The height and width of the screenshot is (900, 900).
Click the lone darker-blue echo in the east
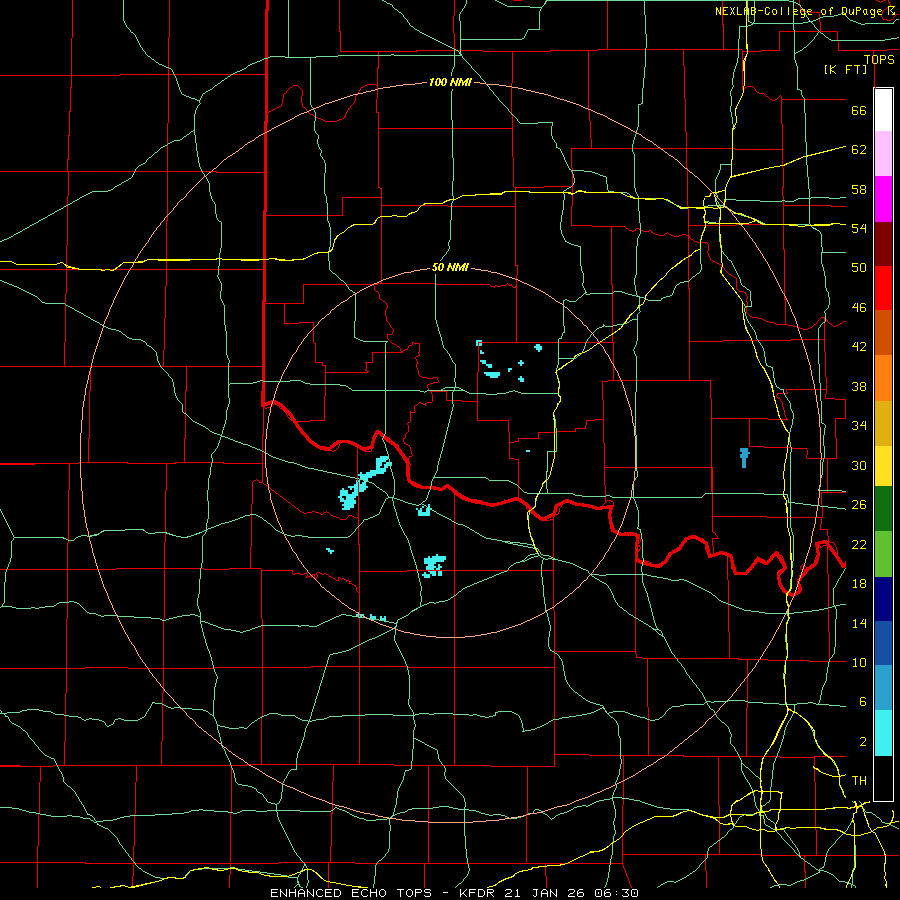[744, 457]
